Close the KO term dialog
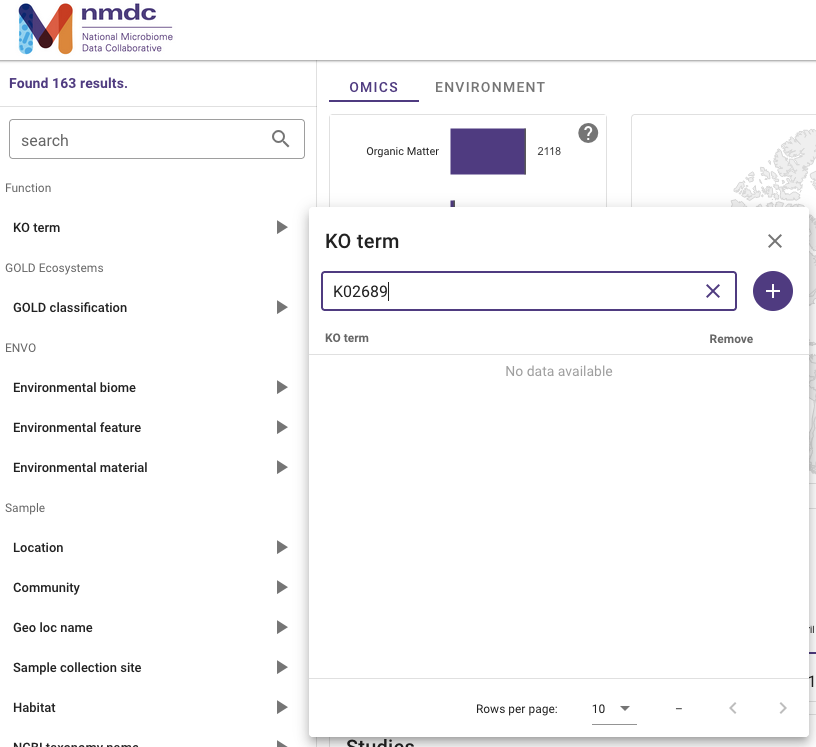 point(775,241)
